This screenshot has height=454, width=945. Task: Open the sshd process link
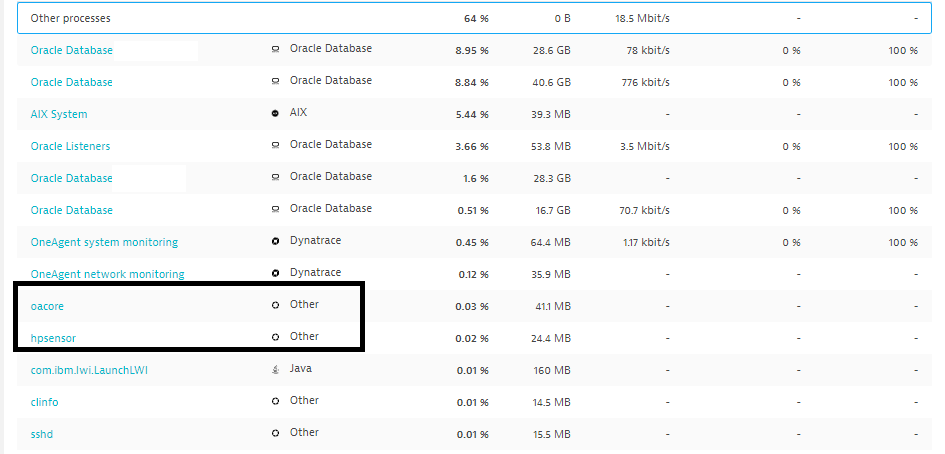coord(42,434)
